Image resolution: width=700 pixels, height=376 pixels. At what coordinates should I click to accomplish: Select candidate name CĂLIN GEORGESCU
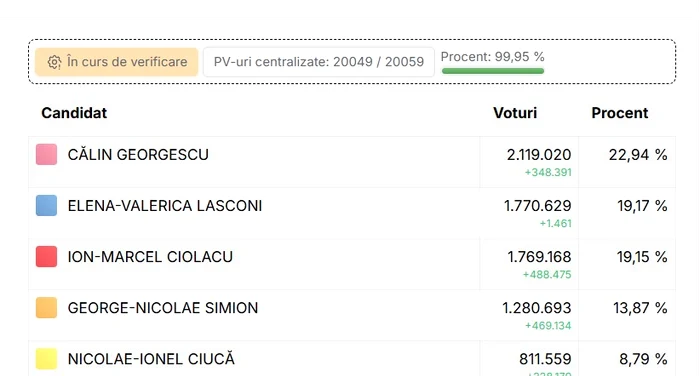coord(138,155)
